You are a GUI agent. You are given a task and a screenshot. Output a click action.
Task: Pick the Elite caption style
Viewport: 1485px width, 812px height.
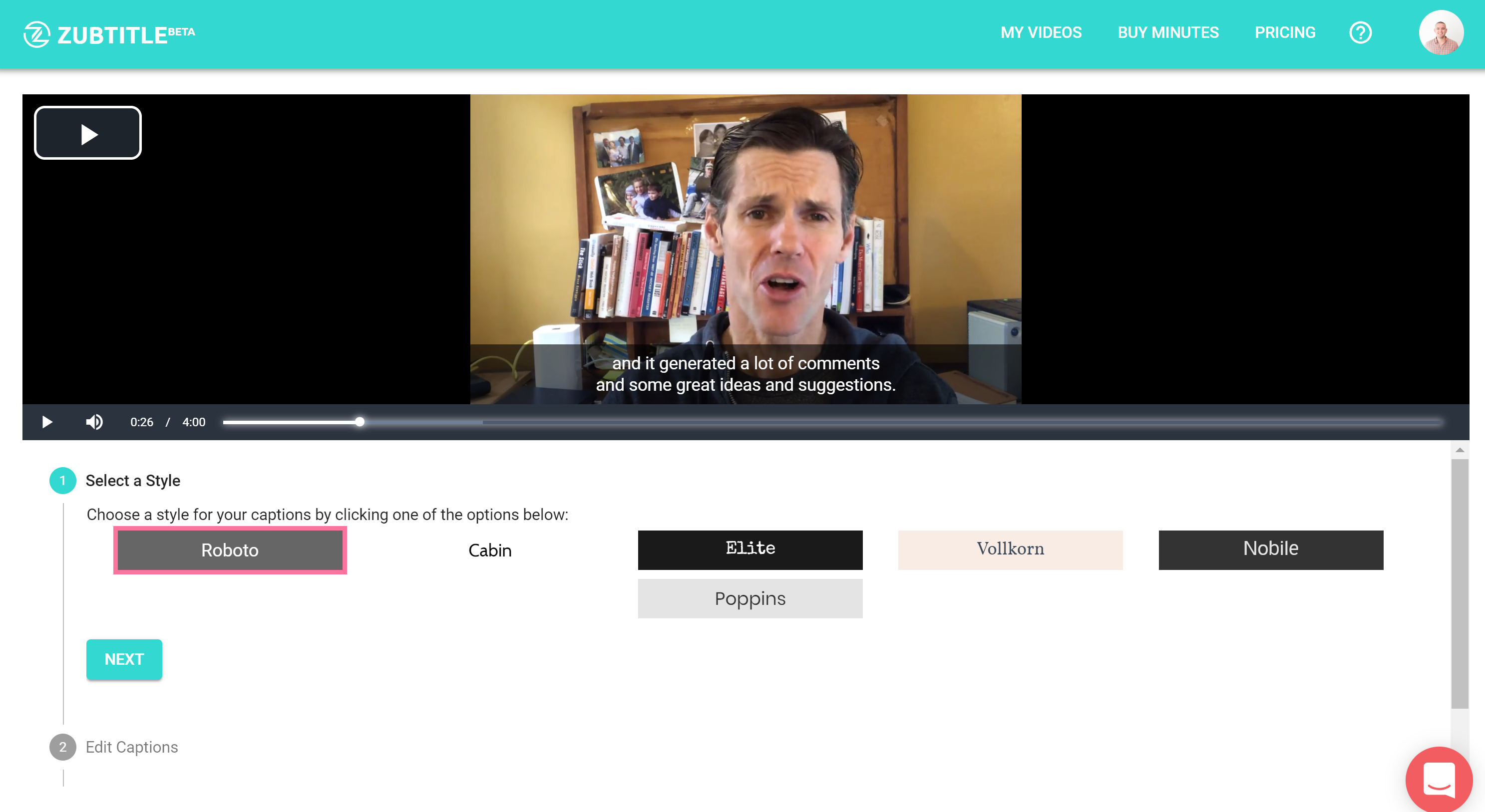(750, 549)
